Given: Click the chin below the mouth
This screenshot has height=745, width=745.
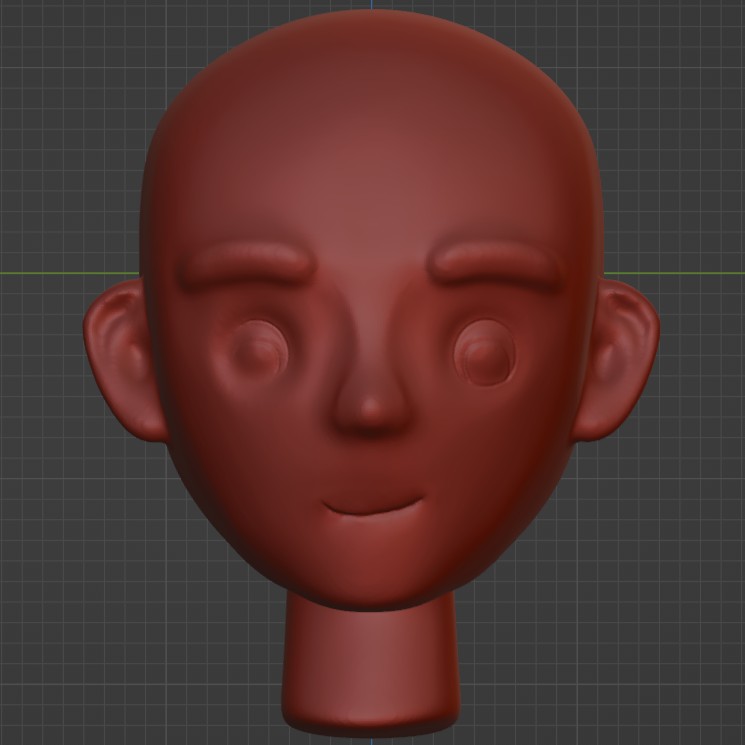Looking at the screenshot, I should [x=373, y=565].
